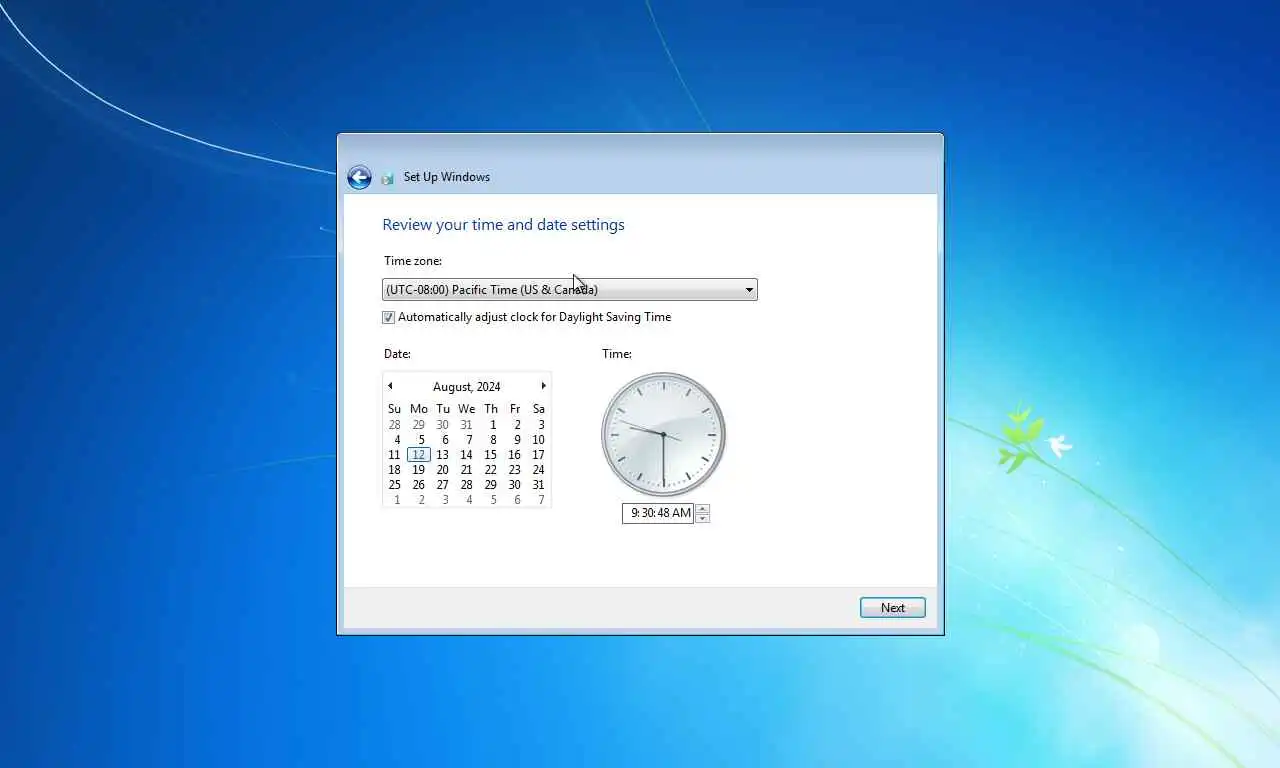Select September 4 in the calendar

(x=467, y=500)
